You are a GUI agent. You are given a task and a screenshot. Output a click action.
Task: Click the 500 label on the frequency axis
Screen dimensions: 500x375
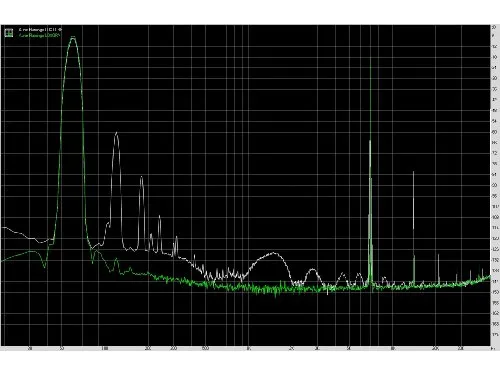tap(205, 348)
